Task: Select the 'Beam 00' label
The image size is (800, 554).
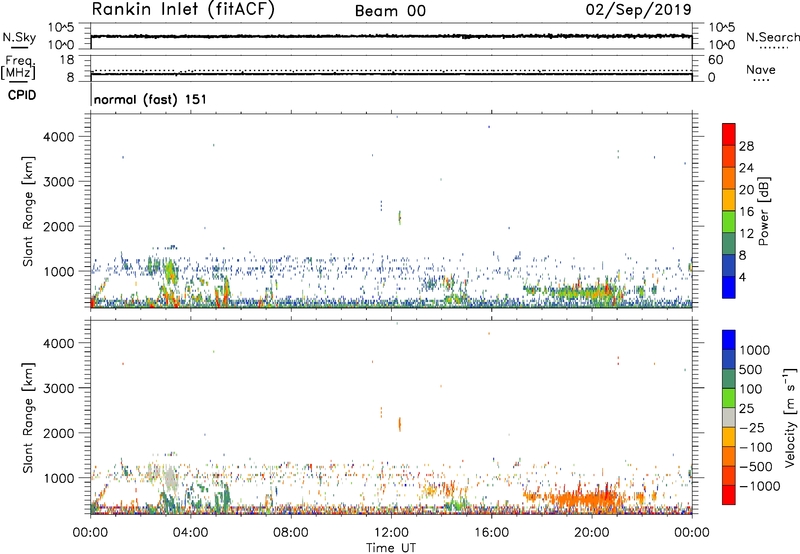Action: (x=390, y=11)
